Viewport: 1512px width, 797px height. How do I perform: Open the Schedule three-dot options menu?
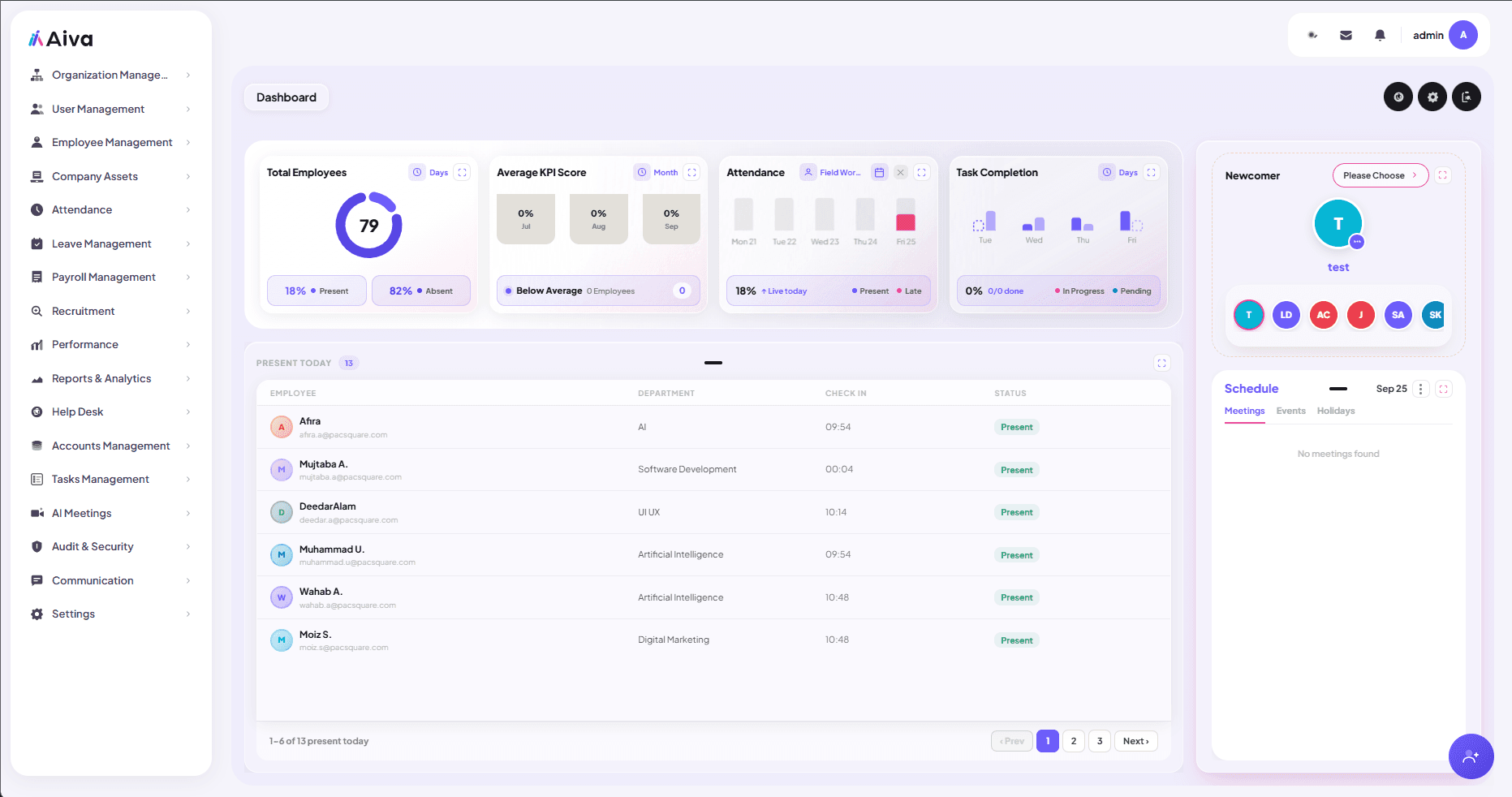coord(1421,389)
